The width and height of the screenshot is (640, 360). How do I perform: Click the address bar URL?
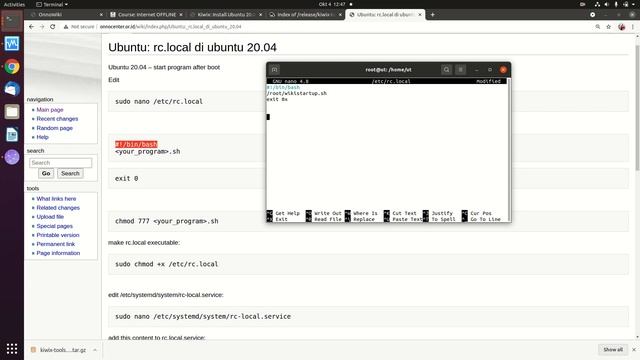tap(170, 27)
